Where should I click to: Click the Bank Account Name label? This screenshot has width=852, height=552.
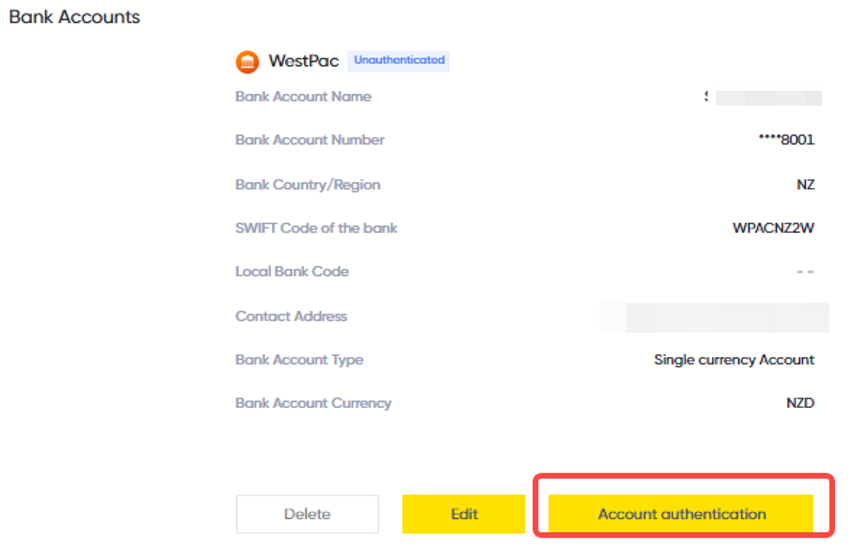pyautogui.click(x=303, y=97)
